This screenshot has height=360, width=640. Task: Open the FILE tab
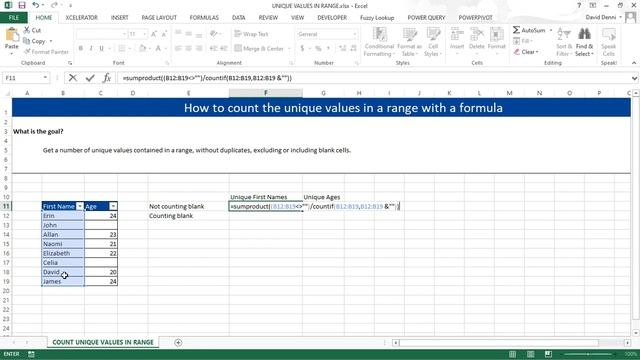tap(13, 18)
